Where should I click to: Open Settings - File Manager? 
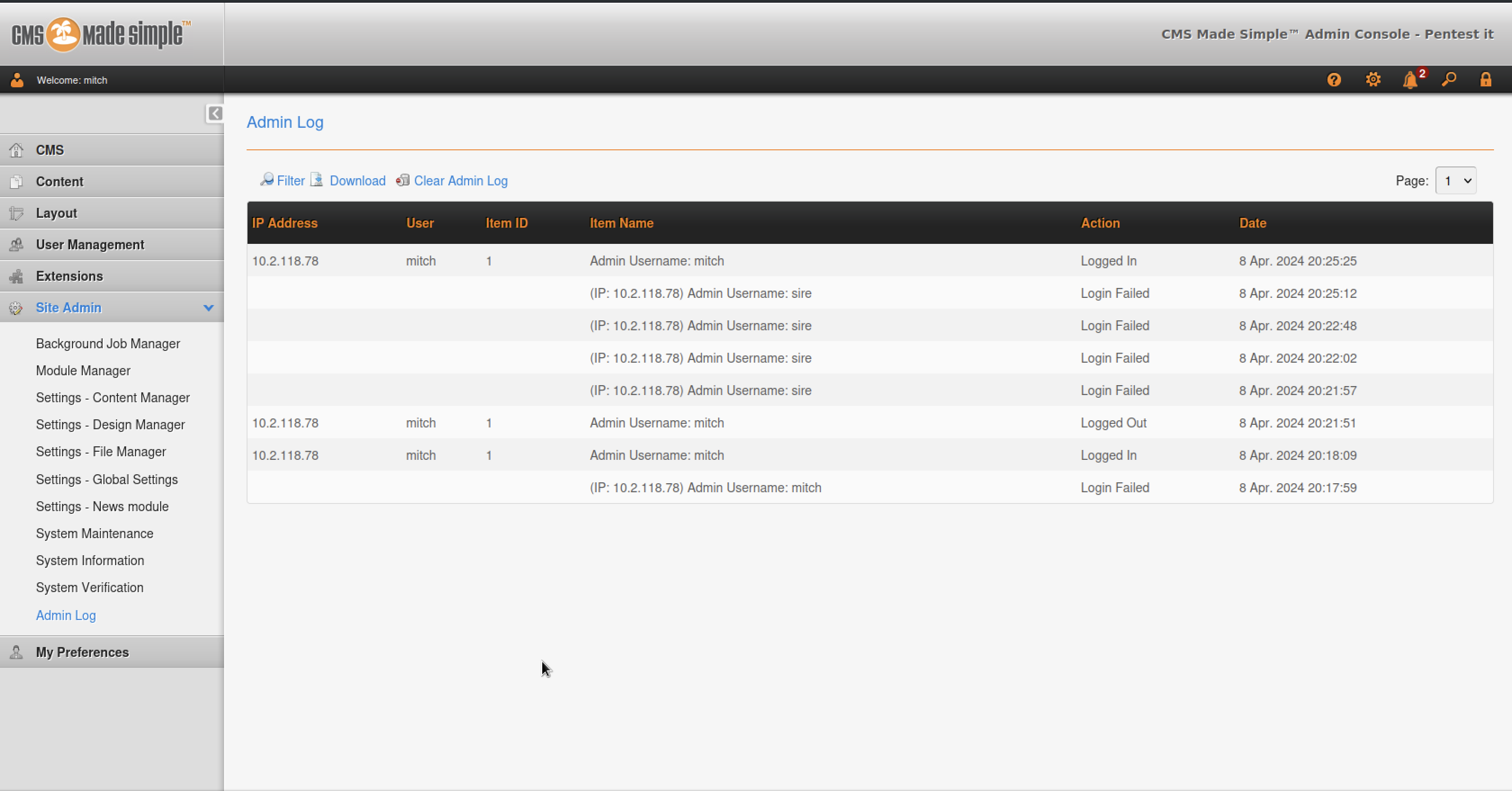point(101,452)
